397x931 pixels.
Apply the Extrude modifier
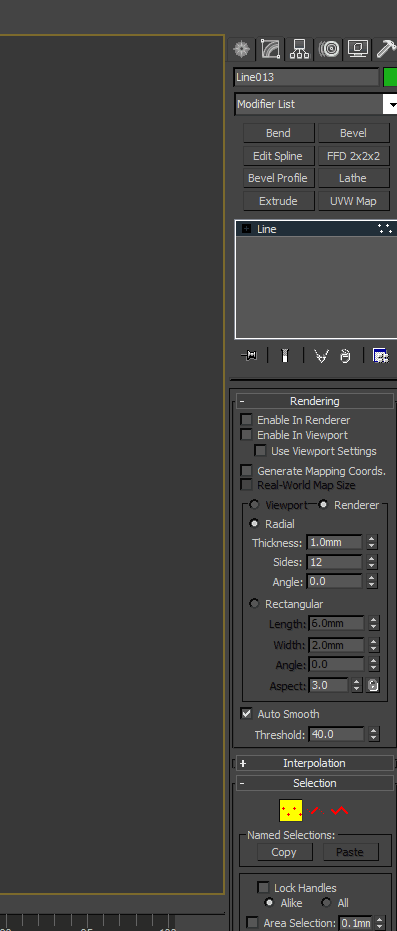(278, 201)
